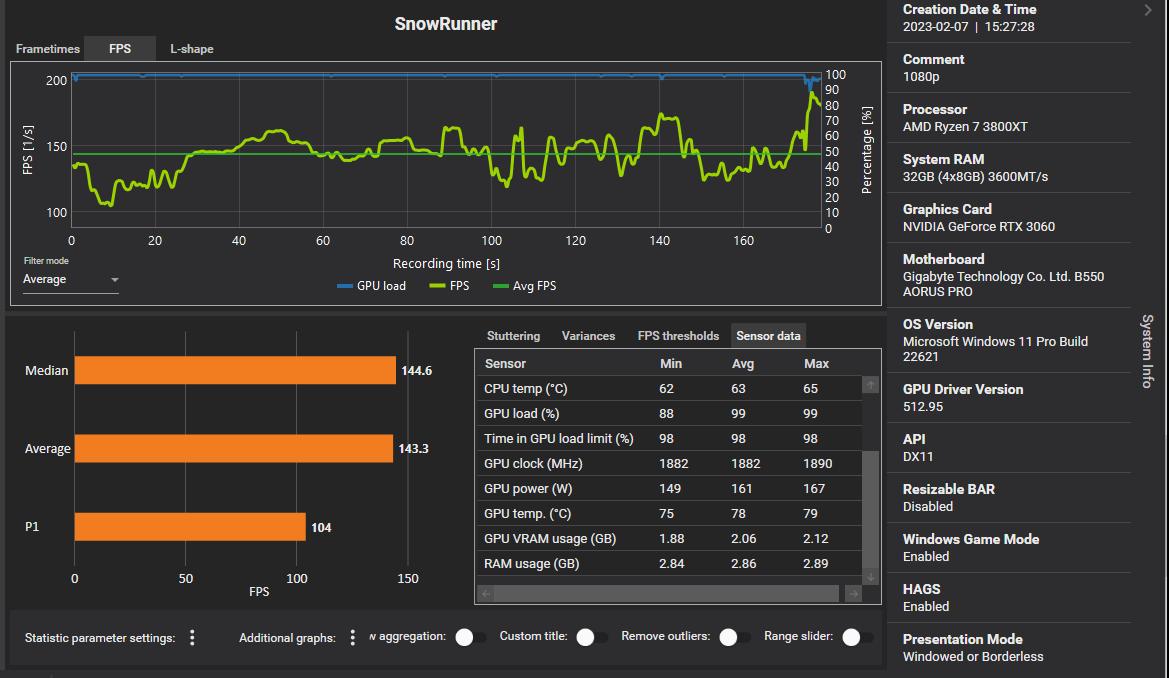Viewport: 1169px width, 678px height.
Task: Toggle GPU load series in chart legend
Action: 371,286
